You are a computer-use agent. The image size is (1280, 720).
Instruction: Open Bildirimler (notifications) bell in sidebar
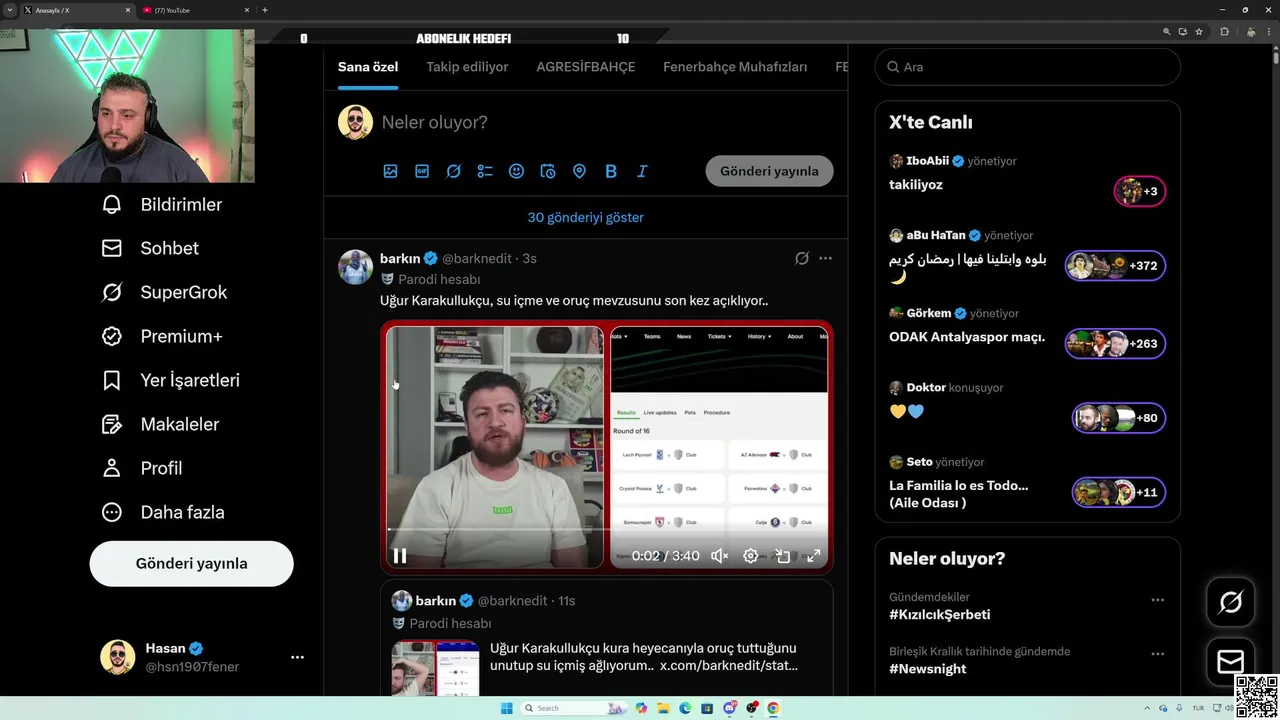(162, 205)
